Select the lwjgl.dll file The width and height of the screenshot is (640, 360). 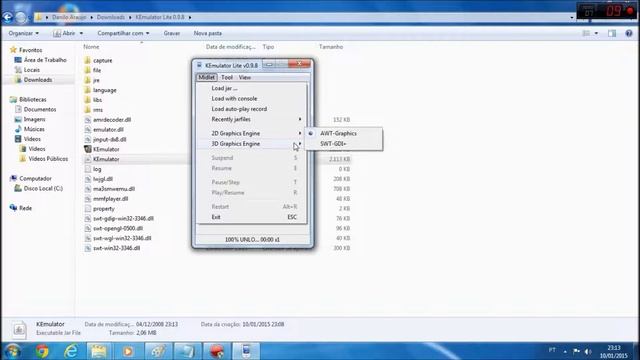[x=102, y=179]
